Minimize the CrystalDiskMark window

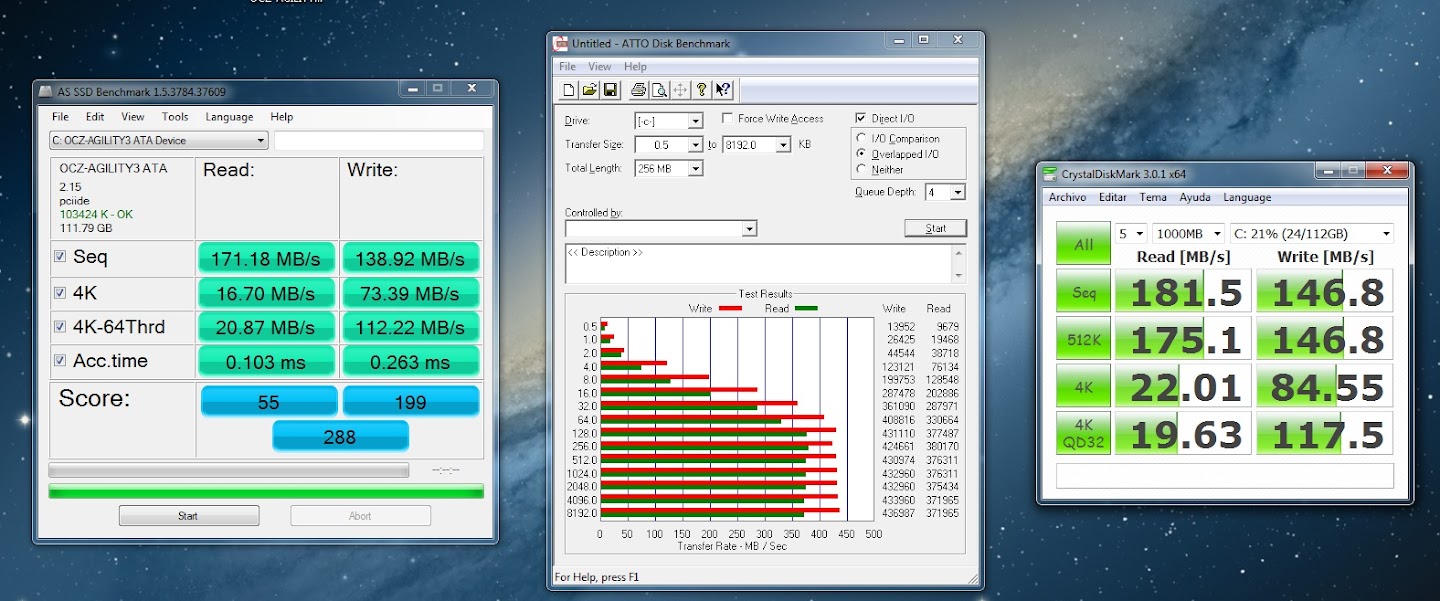pos(1328,170)
